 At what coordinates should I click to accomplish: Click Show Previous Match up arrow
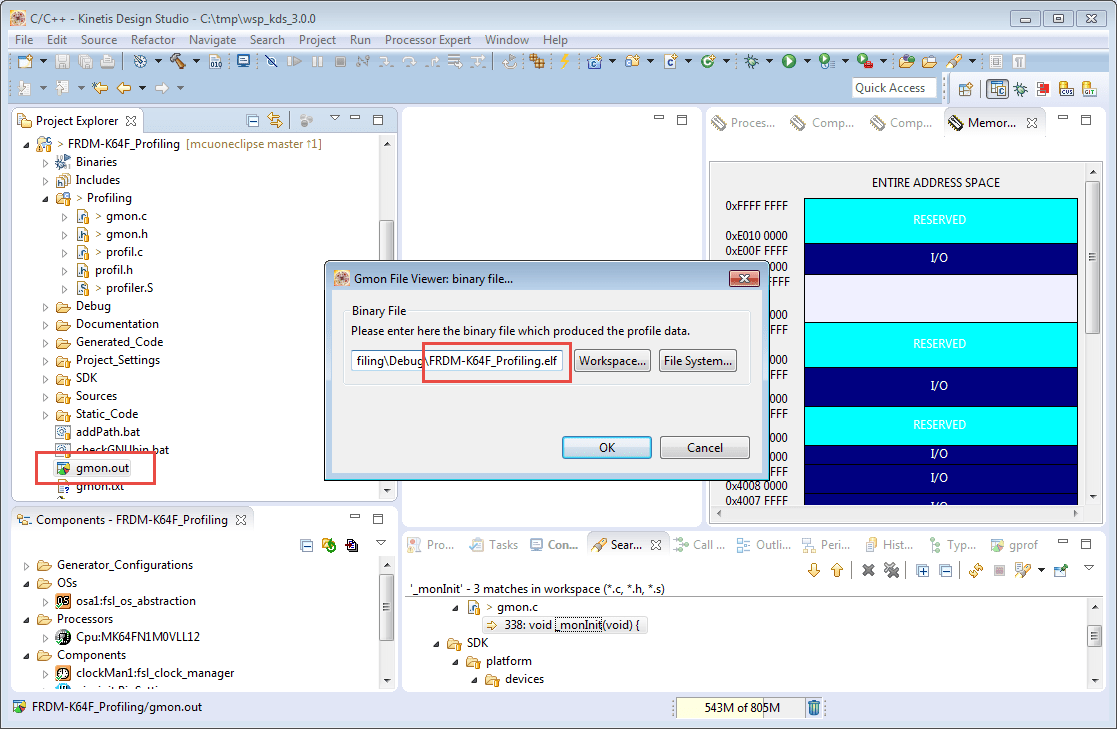coord(837,570)
